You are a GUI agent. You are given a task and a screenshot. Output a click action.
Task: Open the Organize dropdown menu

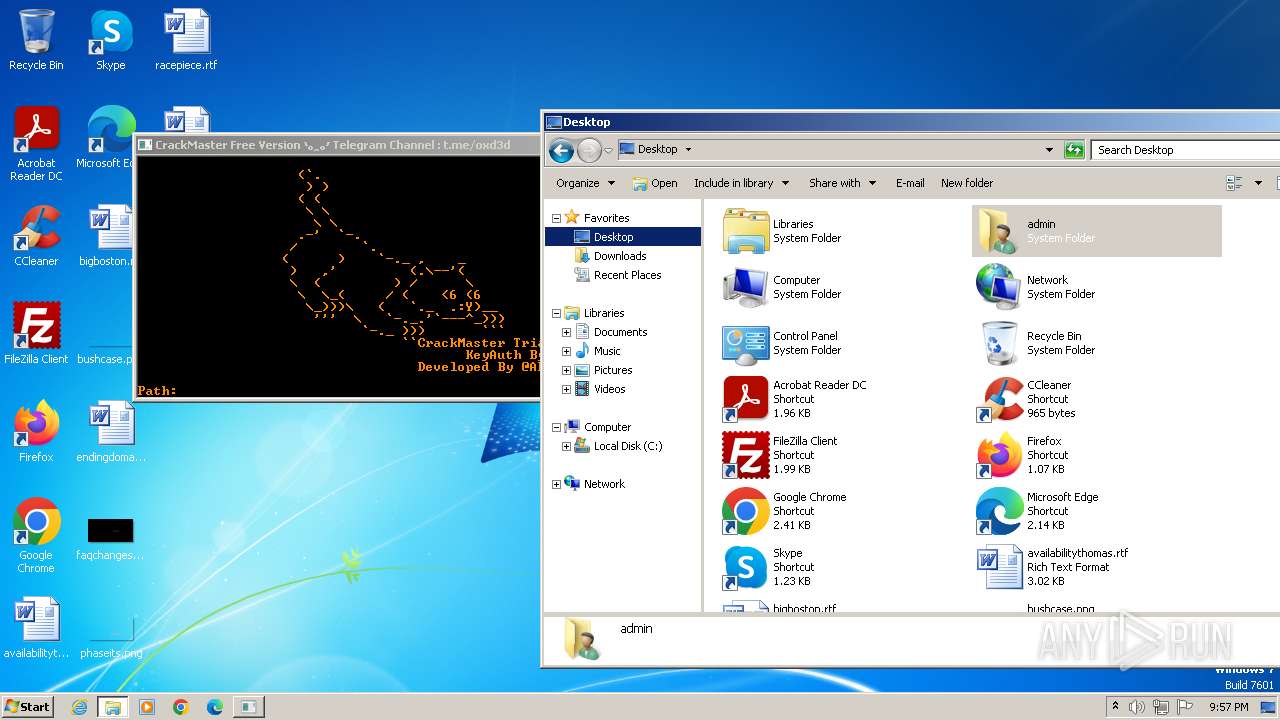585,183
